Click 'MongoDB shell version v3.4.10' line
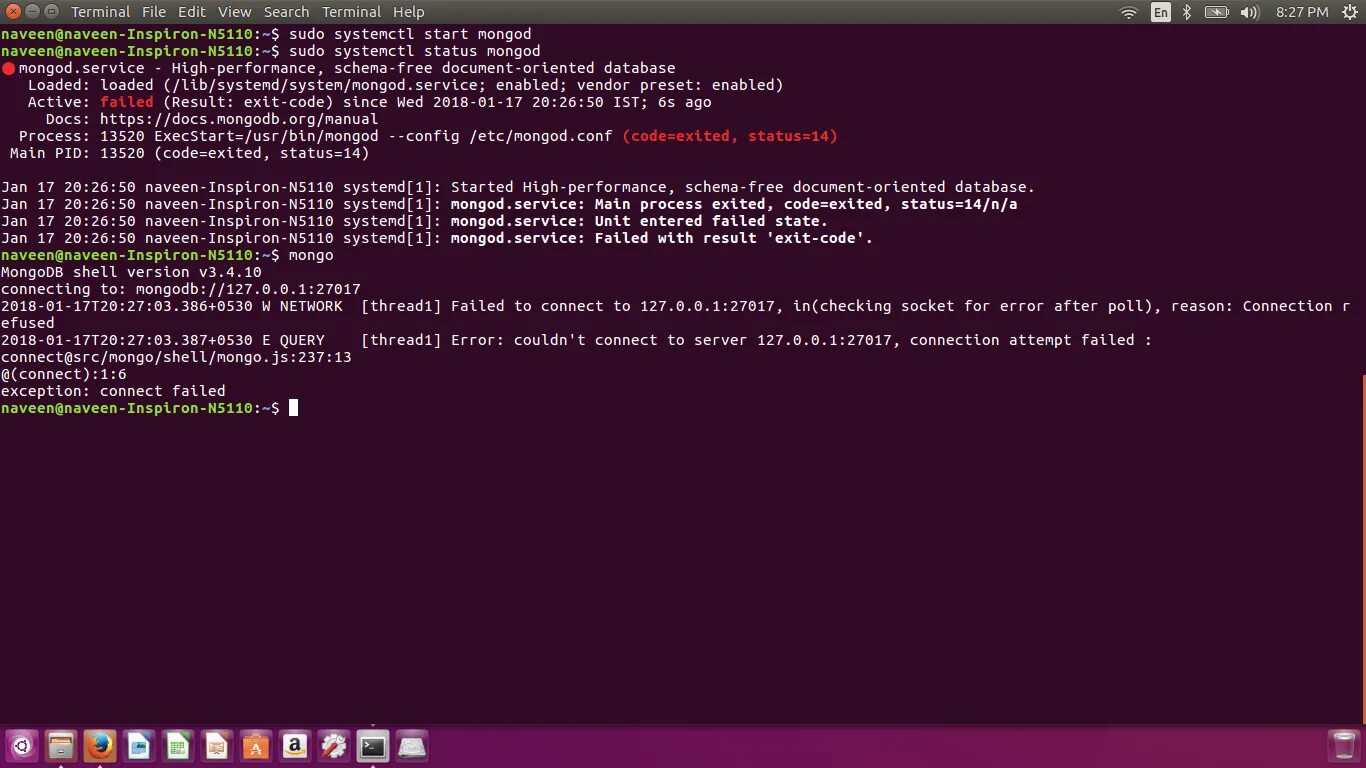The height and width of the screenshot is (768, 1366). (x=131, y=272)
